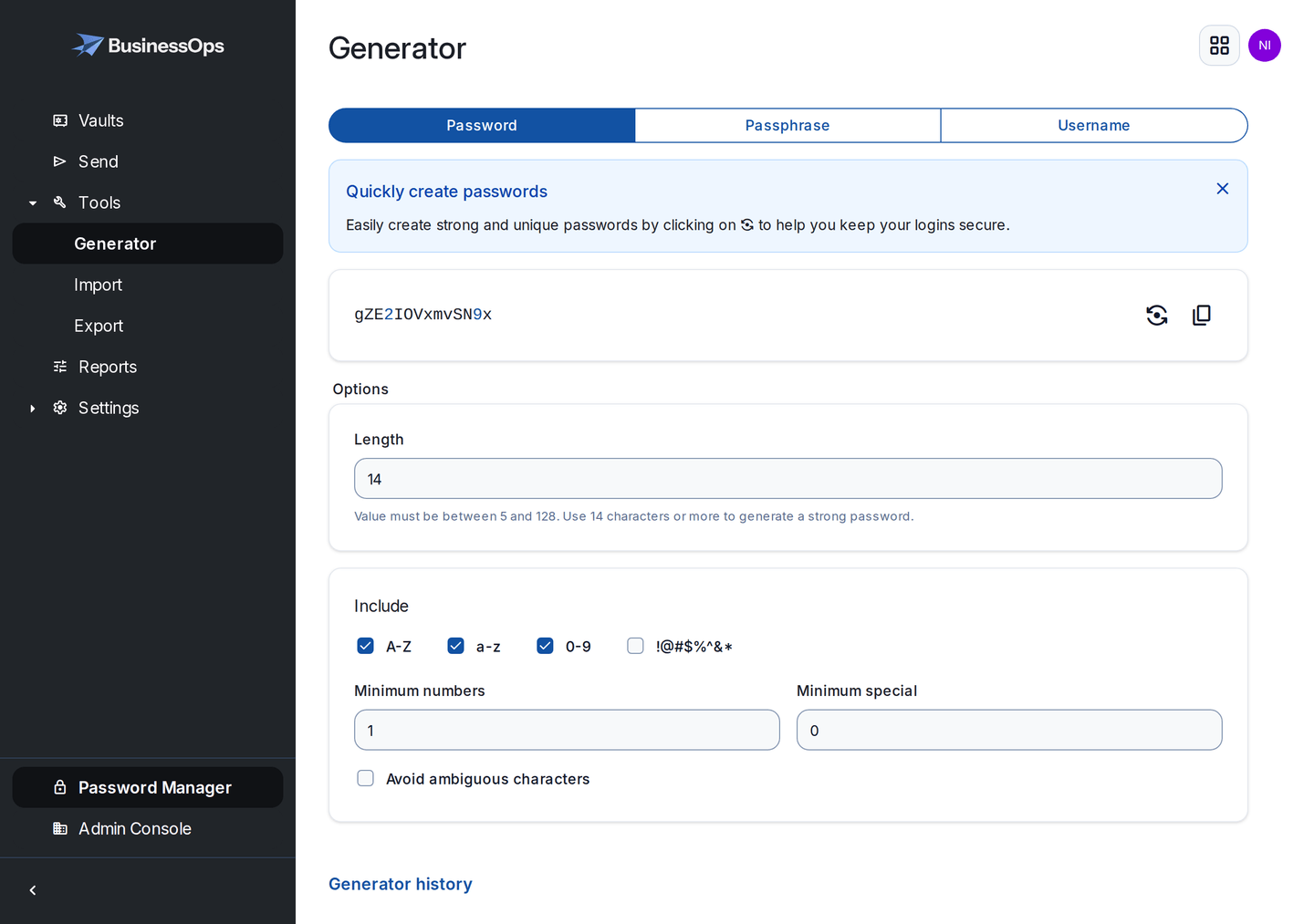Focus the Length input field
Image resolution: width=1314 pixels, height=924 pixels.
[787, 479]
